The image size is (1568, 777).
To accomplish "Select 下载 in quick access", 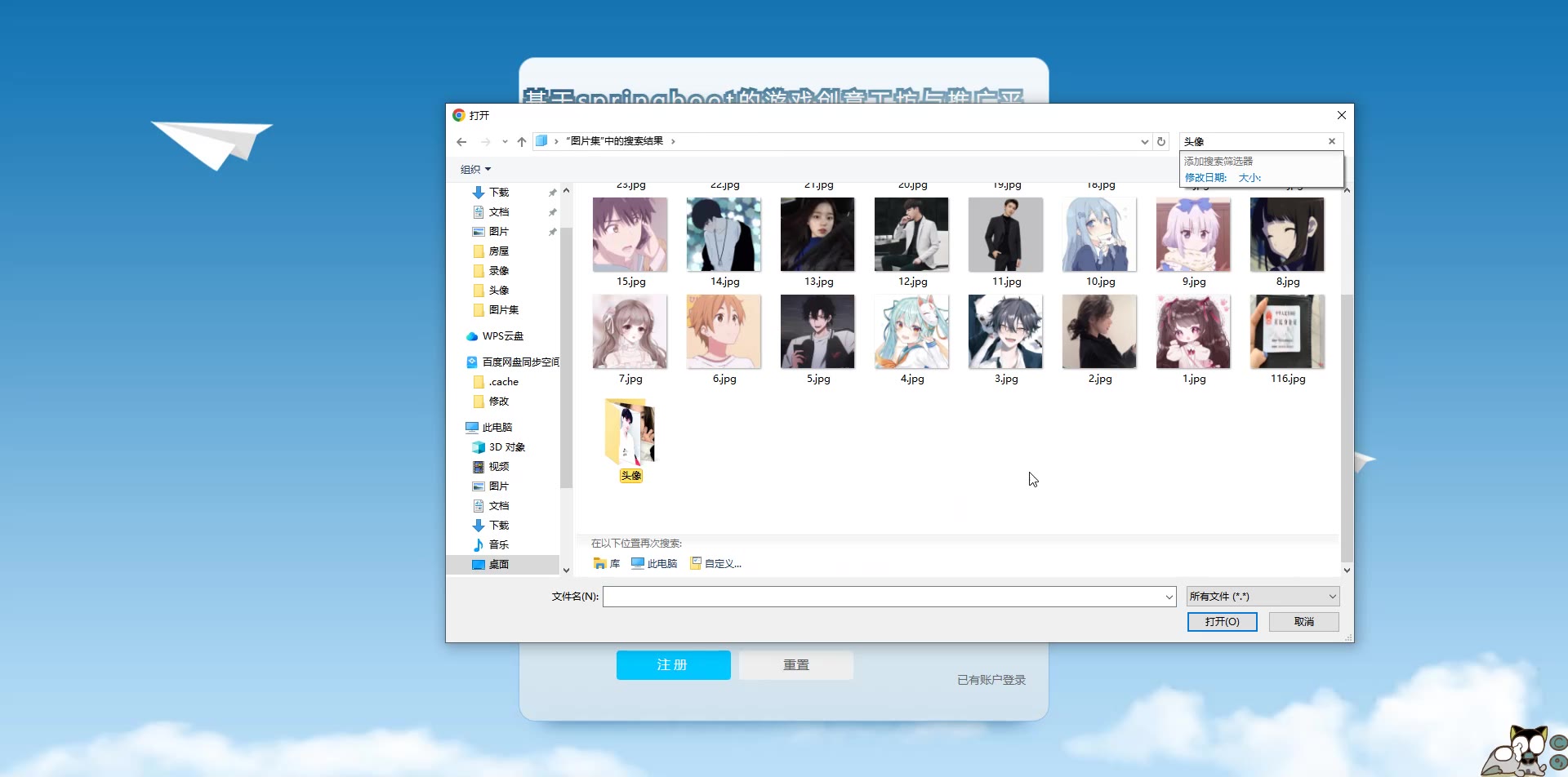I will (x=499, y=193).
